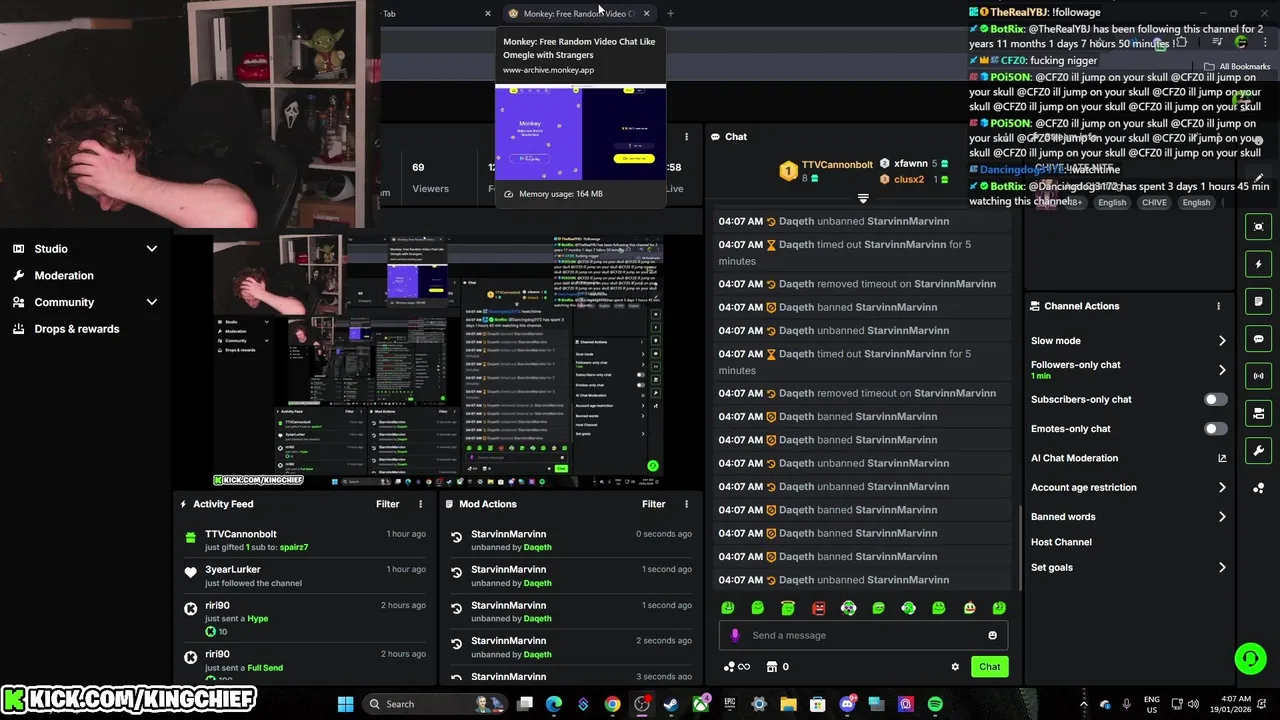Image resolution: width=1280 pixels, height=720 pixels.
Task: Click clusx2 in the chat leaderboard
Action: coord(909,180)
